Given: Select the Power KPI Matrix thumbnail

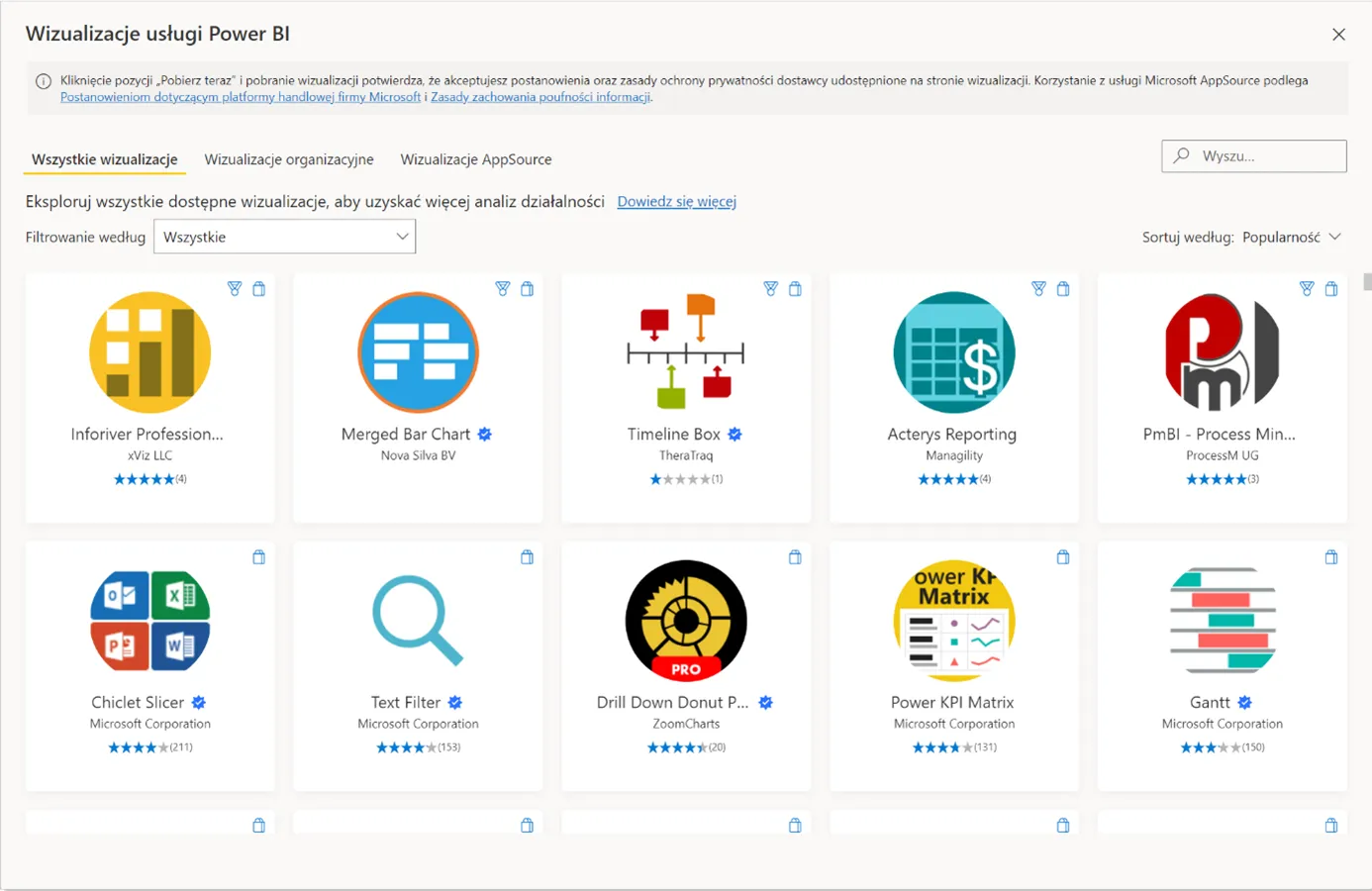Looking at the screenshot, I should coord(954,621).
